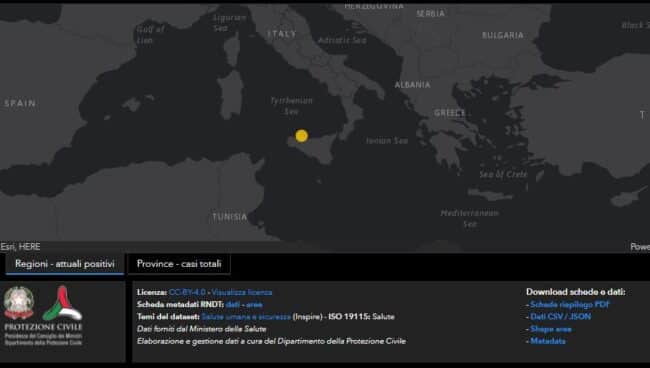The width and height of the screenshot is (650, 368).
Task: Click the ITALY label on the map
Action: click(x=282, y=34)
